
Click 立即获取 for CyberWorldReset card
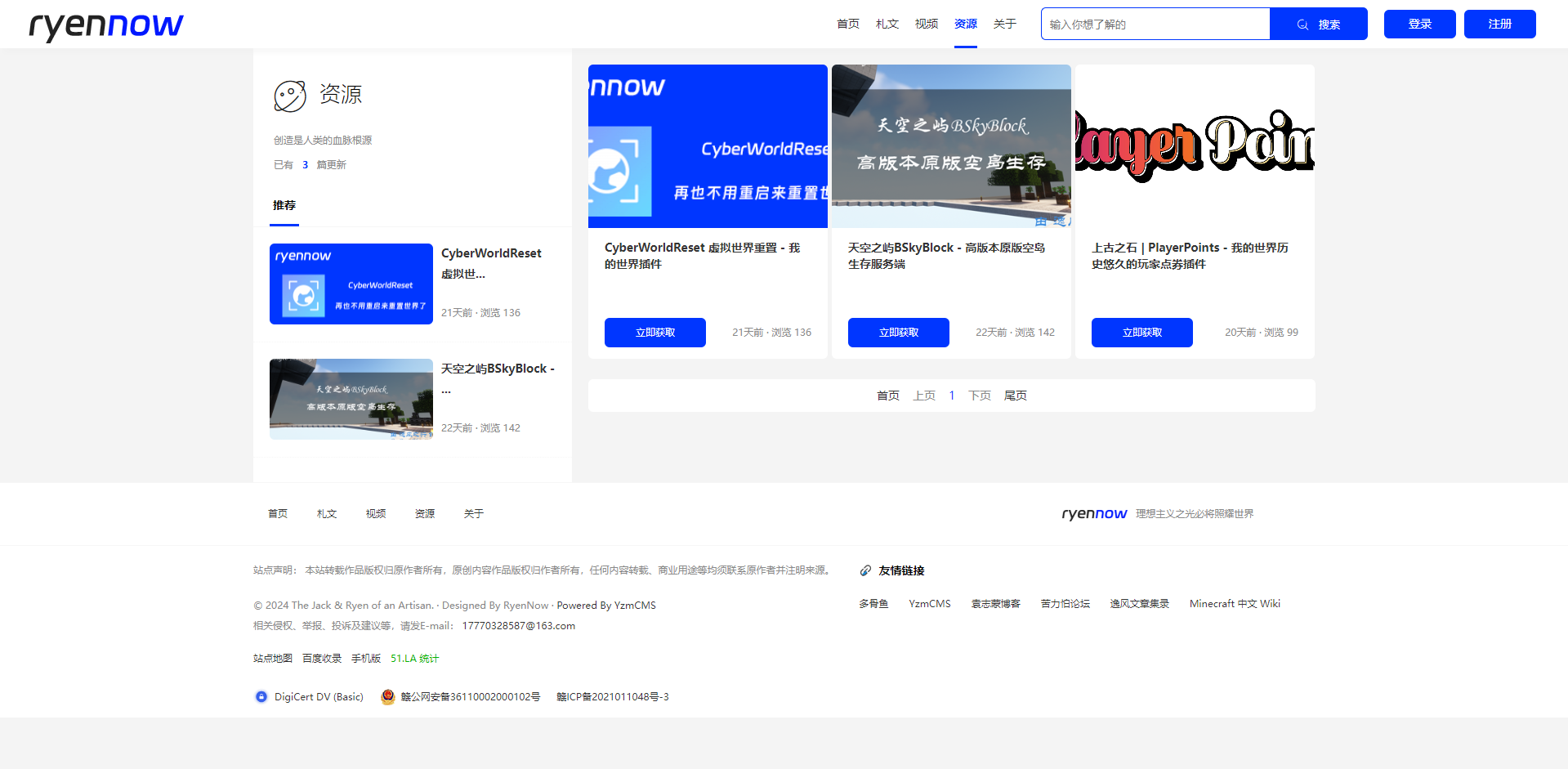pos(655,333)
